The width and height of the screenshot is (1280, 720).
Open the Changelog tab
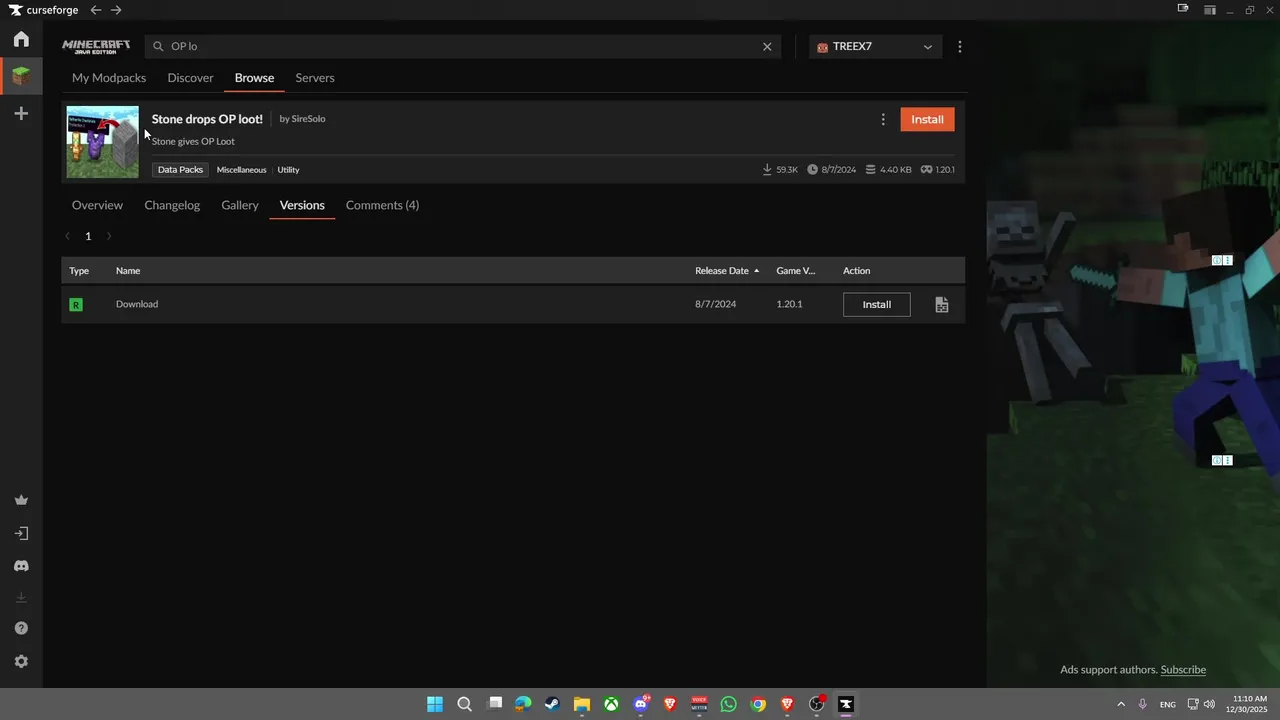[172, 205]
